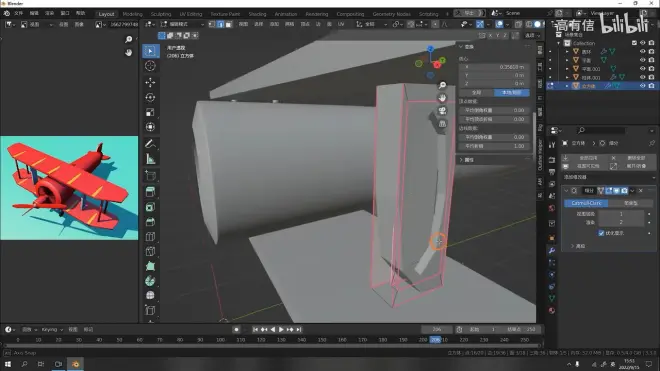Select the Select Box tool
Image resolution: width=660 pixels, height=371 pixels.
pos(150,51)
